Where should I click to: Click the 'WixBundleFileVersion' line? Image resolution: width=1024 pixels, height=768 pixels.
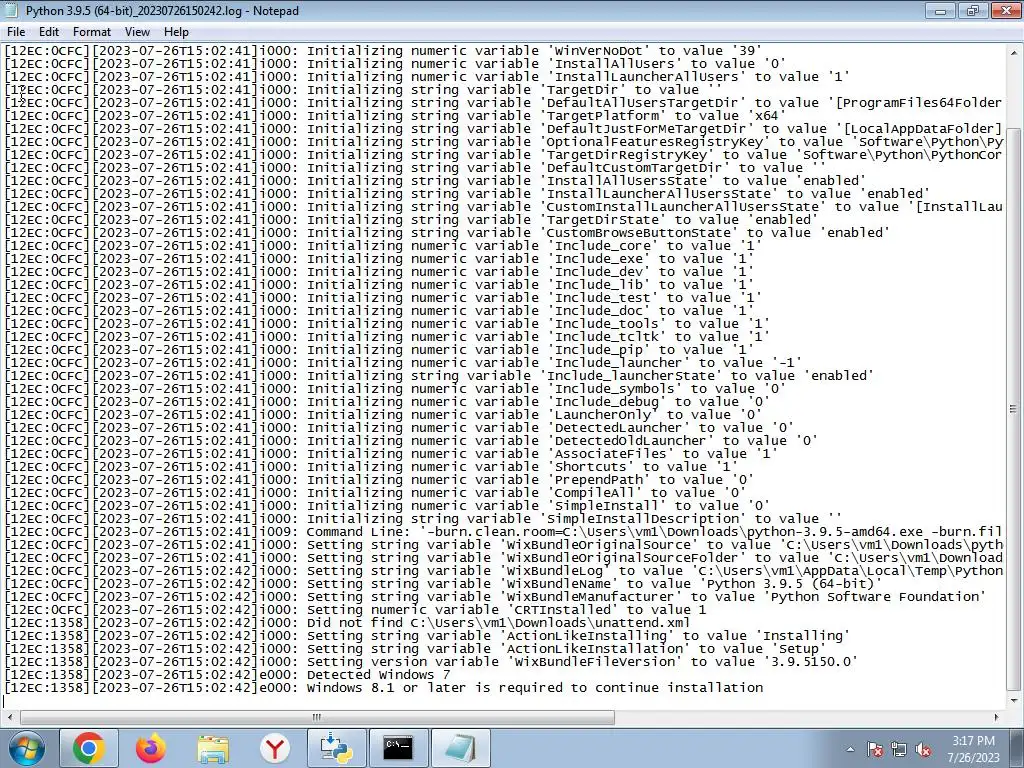pos(431,662)
